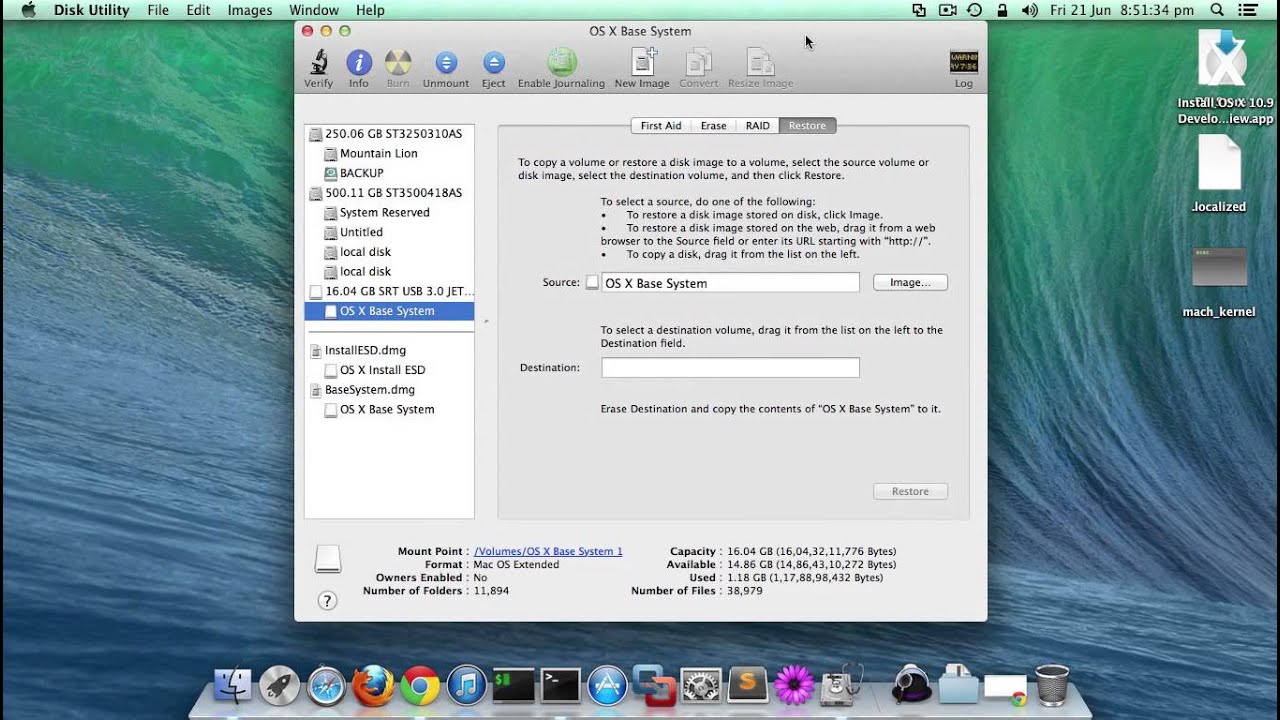
Task: Open the File menu
Action: [158, 10]
